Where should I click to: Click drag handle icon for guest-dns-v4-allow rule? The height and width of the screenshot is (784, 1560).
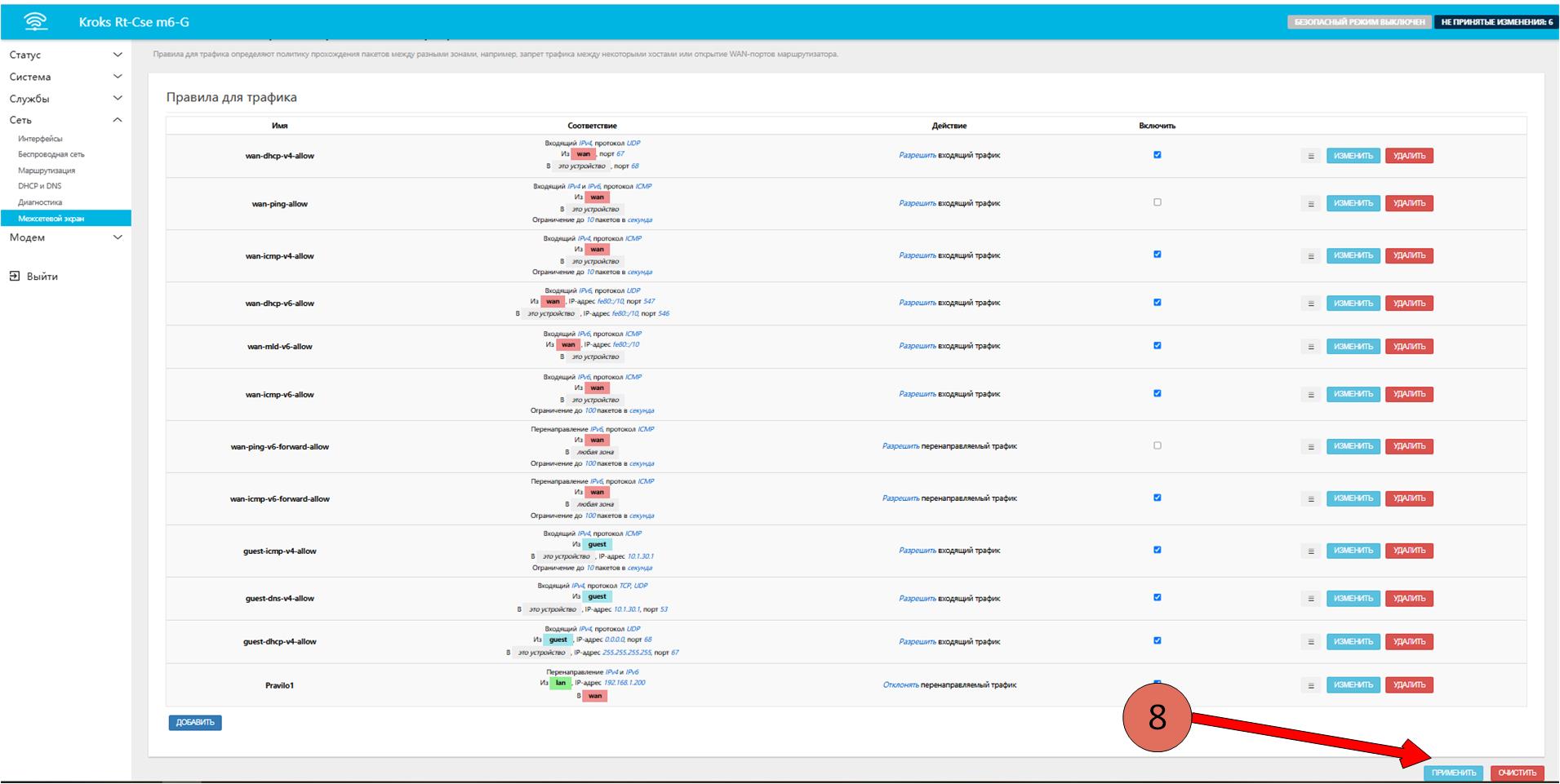pos(1310,599)
